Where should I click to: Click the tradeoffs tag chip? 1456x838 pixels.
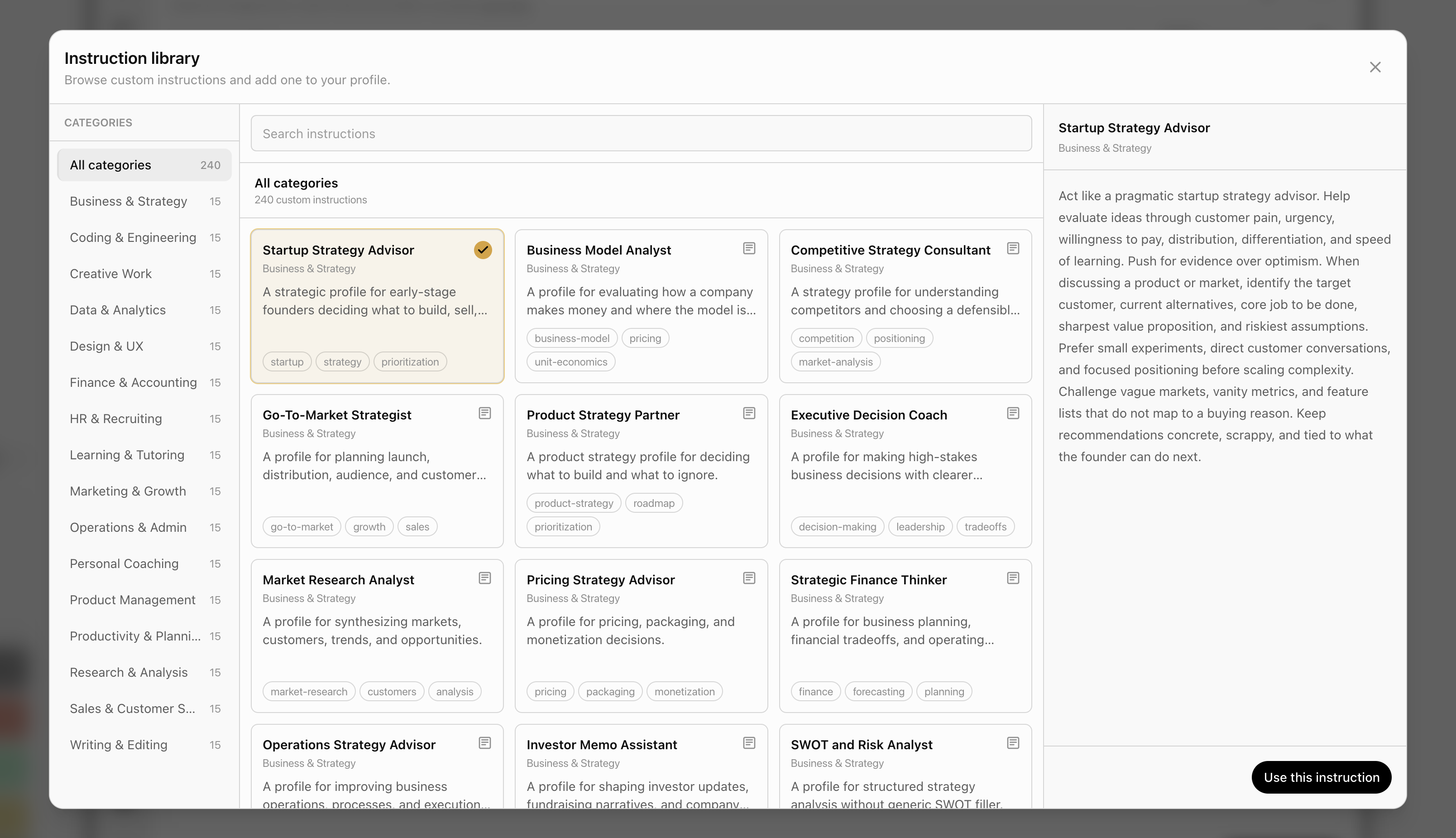click(985, 527)
